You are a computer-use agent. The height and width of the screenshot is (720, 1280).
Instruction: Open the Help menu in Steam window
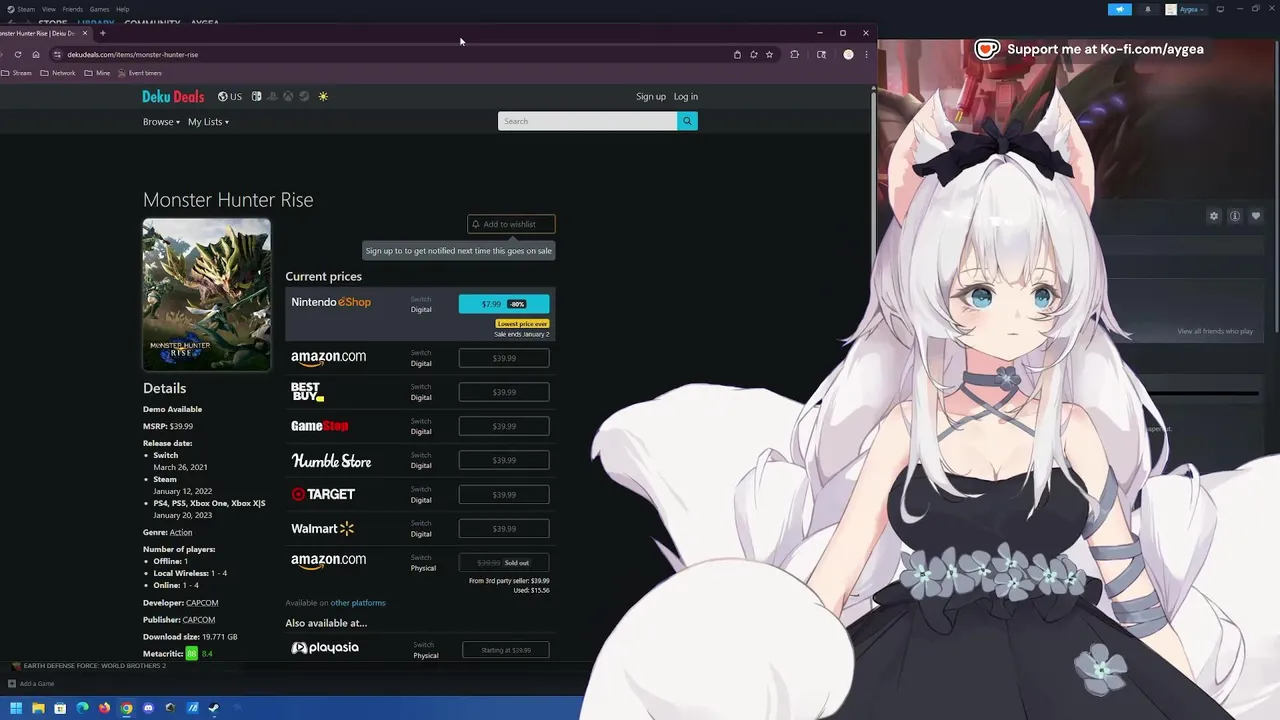(x=122, y=9)
